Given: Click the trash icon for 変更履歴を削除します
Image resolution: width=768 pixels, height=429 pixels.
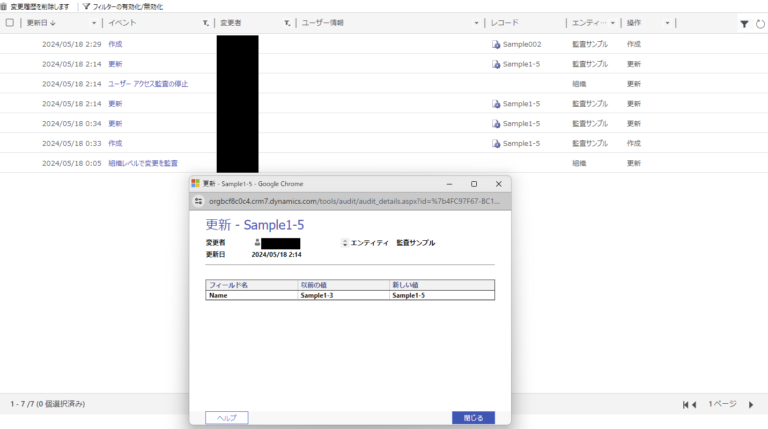Looking at the screenshot, I should coord(5,7).
